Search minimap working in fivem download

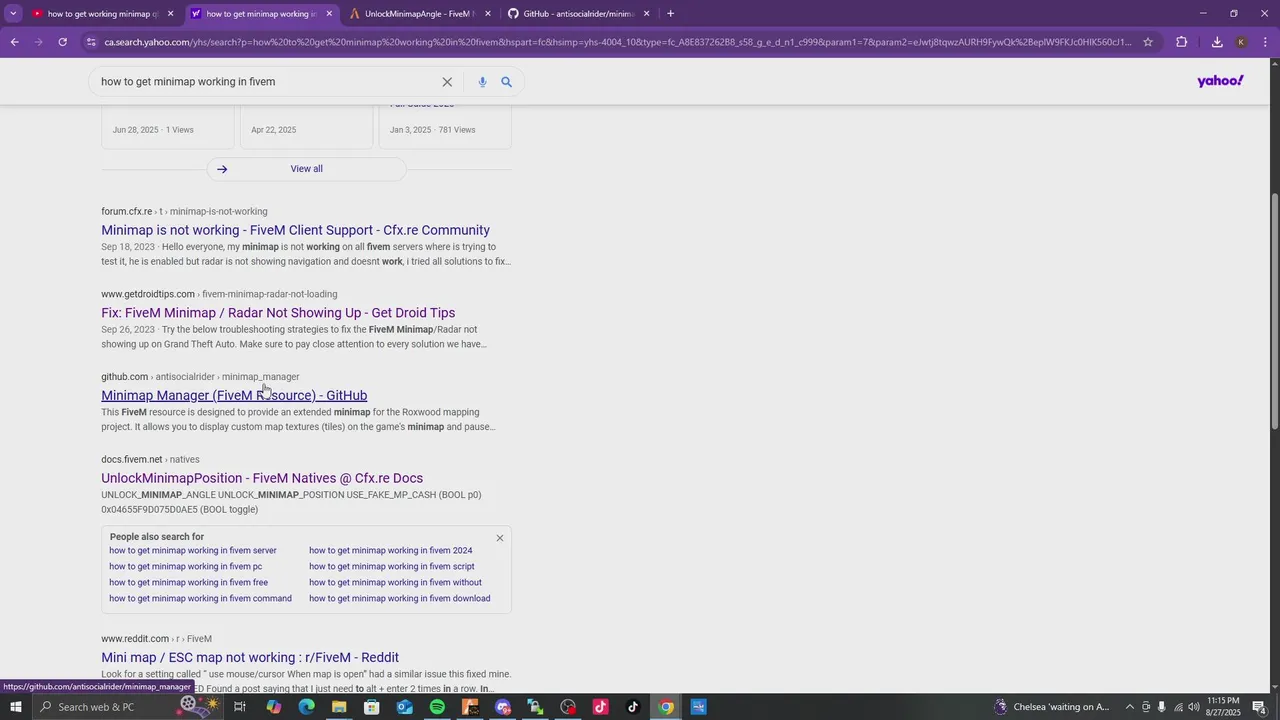point(399,599)
